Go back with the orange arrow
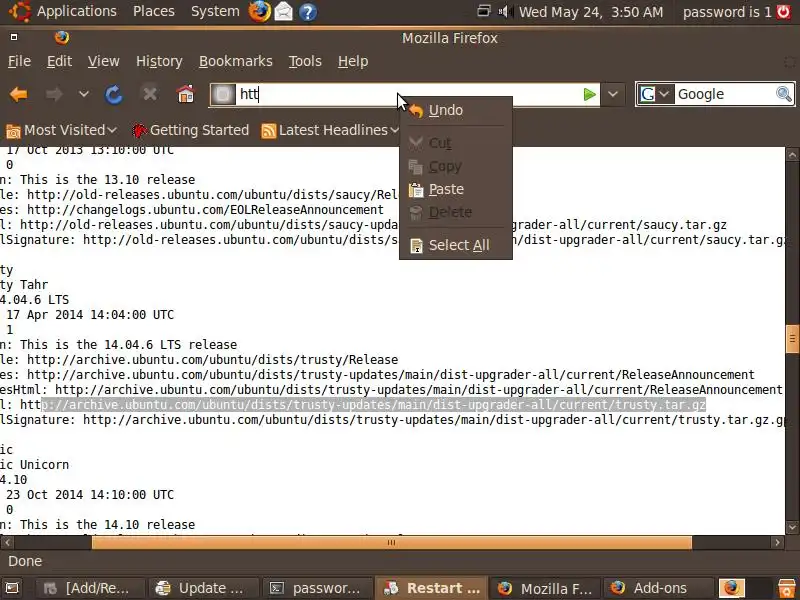This screenshot has width=800, height=600. click(19, 94)
